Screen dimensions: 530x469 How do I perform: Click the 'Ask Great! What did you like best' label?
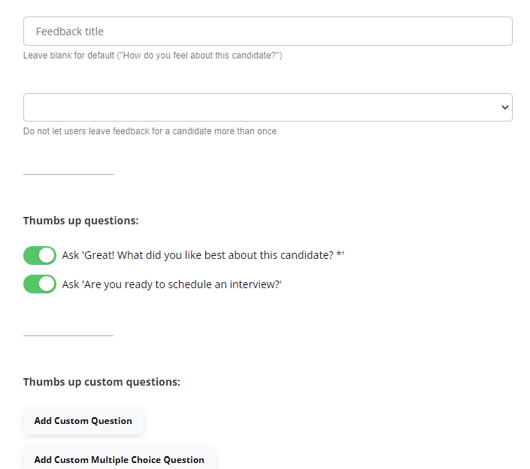203,255
